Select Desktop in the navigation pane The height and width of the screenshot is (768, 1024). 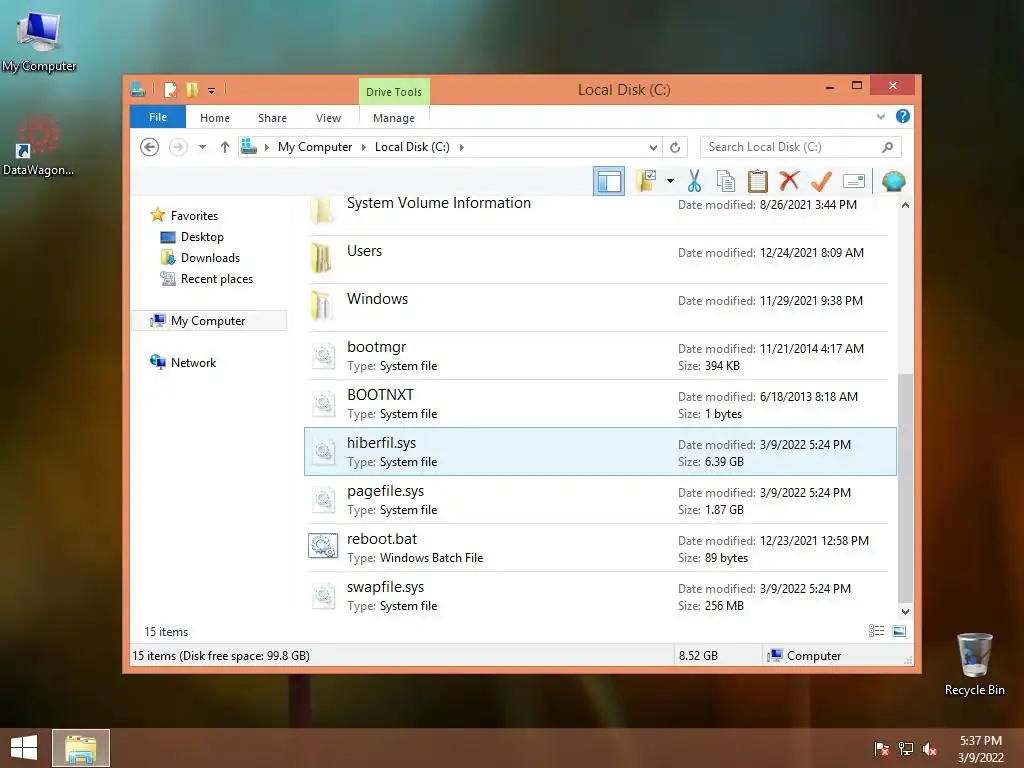click(x=202, y=236)
